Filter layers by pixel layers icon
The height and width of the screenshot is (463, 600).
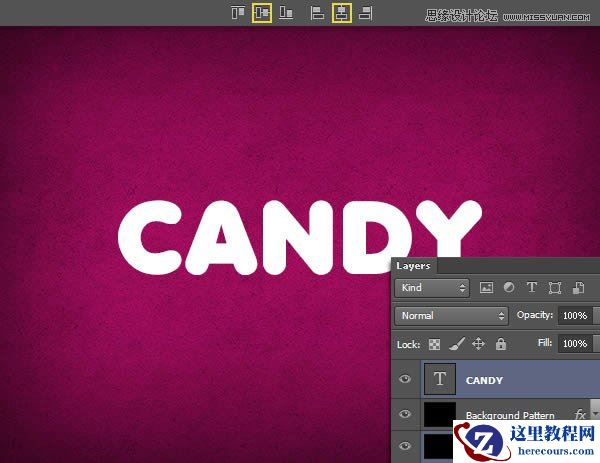[486, 288]
